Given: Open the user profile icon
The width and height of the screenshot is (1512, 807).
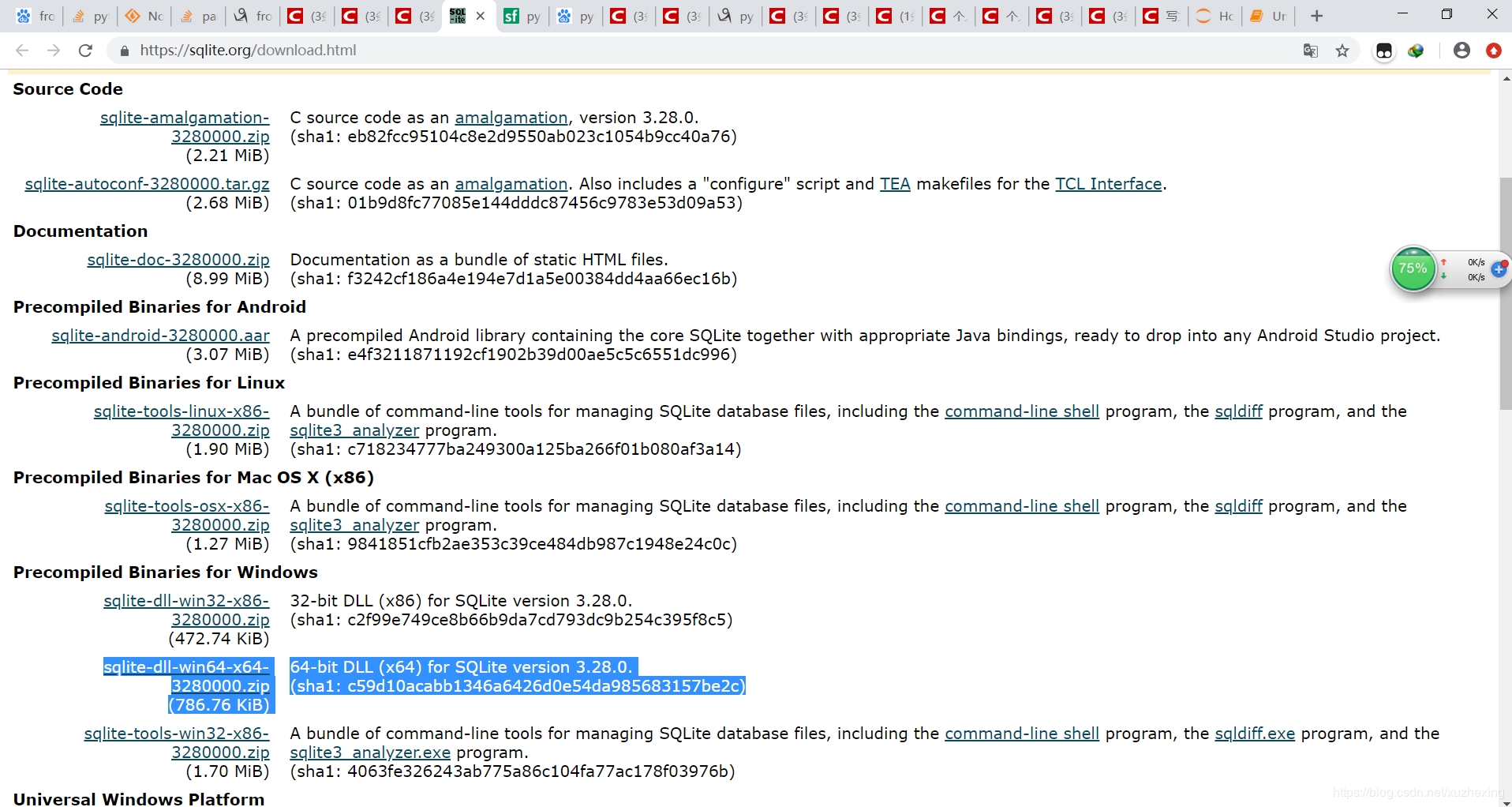Looking at the screenshot, I should point(1461,51).
